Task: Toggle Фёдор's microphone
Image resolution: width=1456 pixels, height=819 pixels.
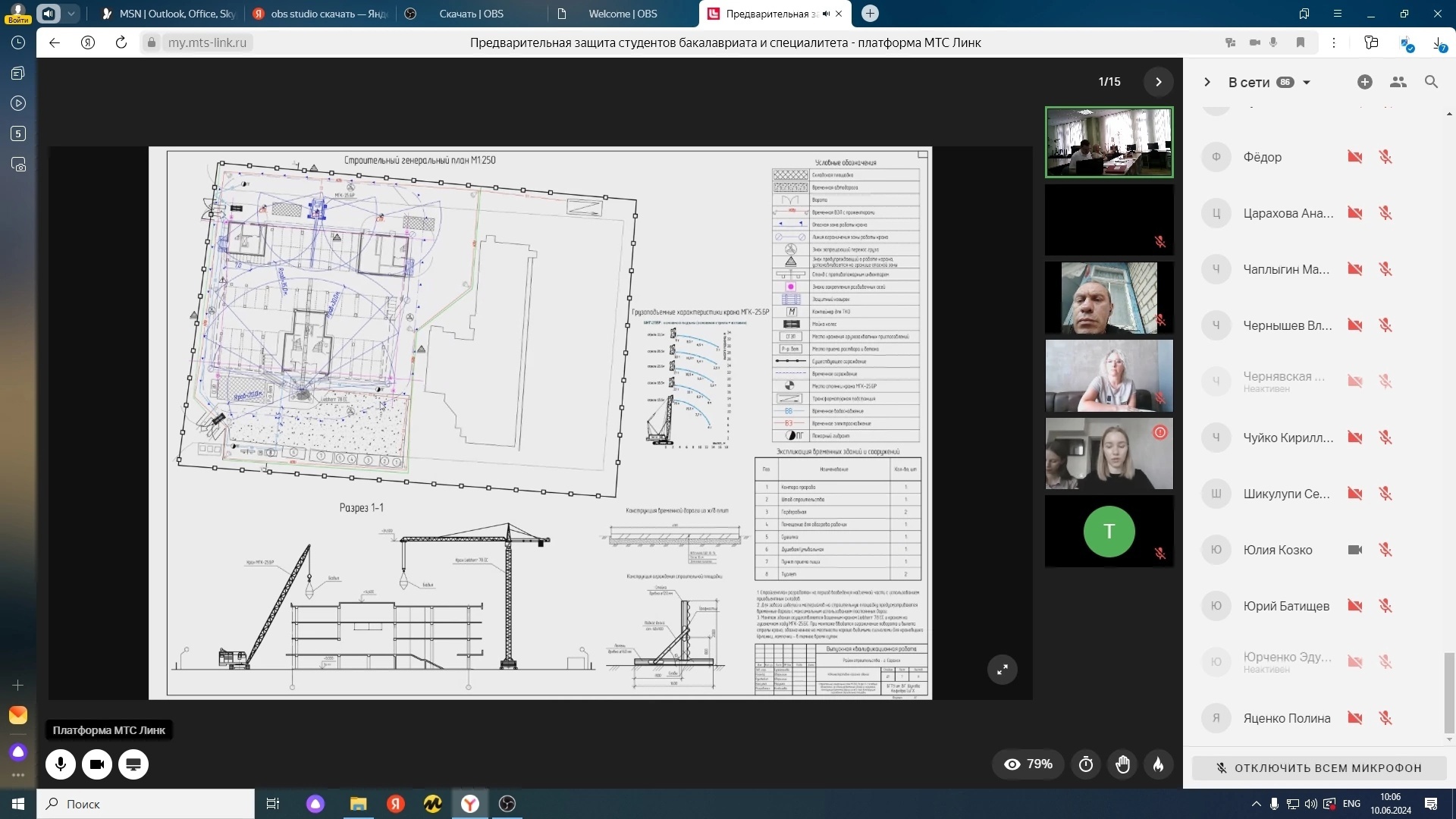Action: 1385,157
